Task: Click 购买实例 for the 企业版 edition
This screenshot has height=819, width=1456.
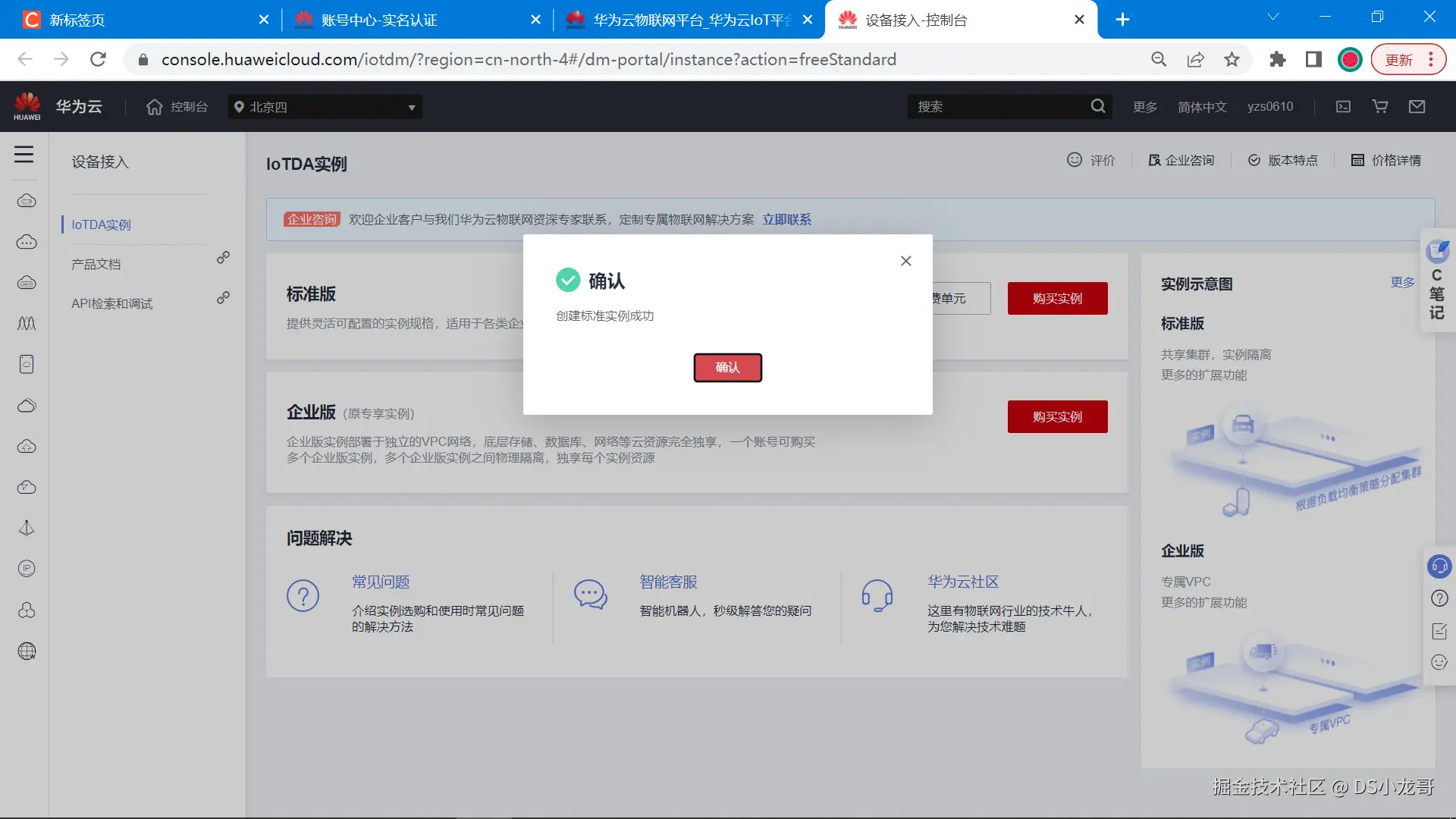Action: pyautogui.click(x=1057, y=417)
